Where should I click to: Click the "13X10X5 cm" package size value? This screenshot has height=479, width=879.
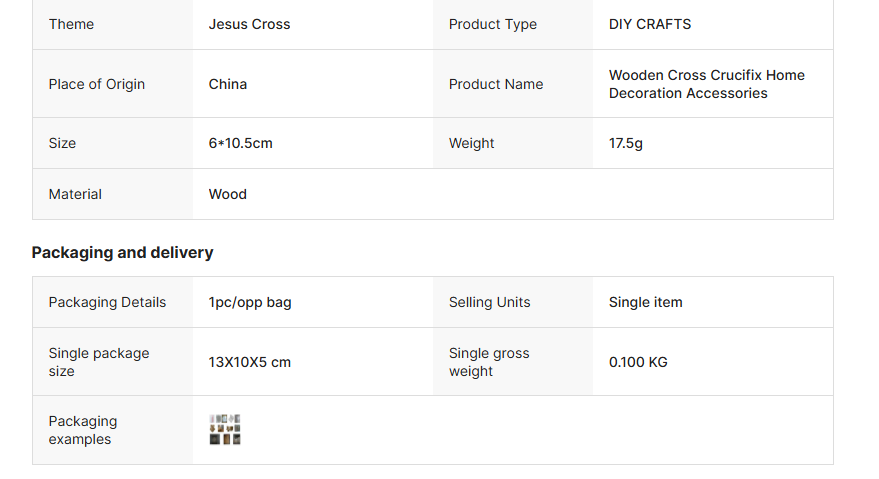pyautogui.click(x=249, y=362)
